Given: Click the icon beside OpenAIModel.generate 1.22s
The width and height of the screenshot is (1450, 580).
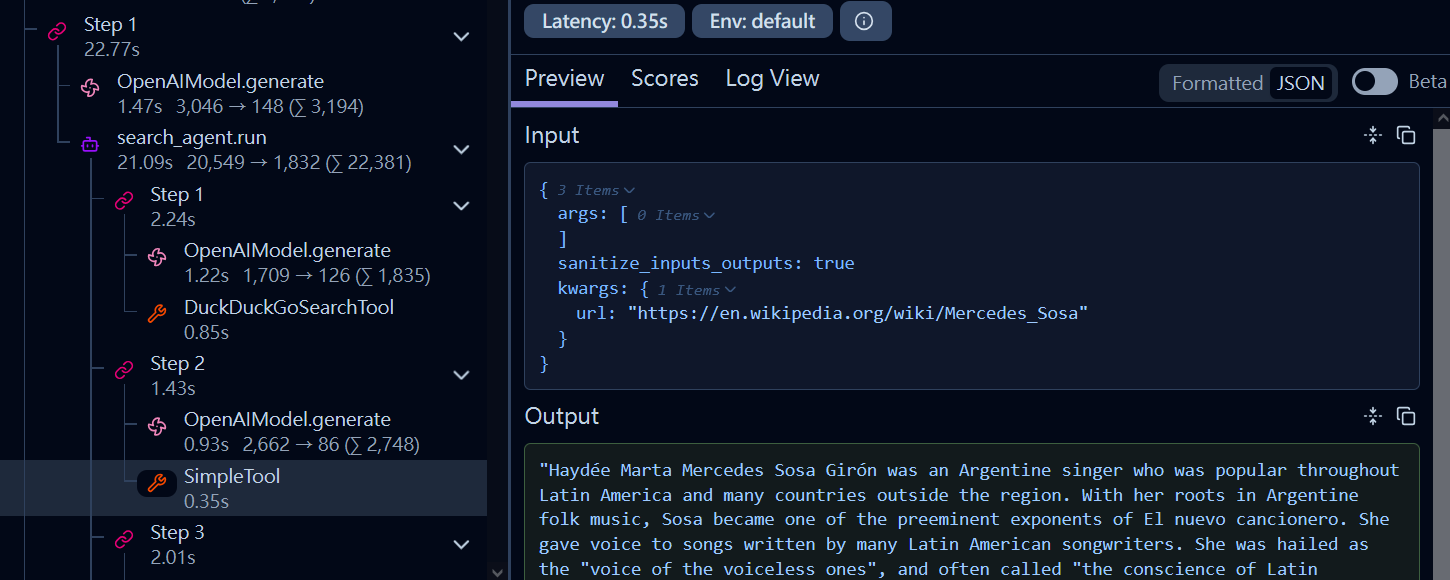Looking at the screenshot, I should click(x=157, y=258).
